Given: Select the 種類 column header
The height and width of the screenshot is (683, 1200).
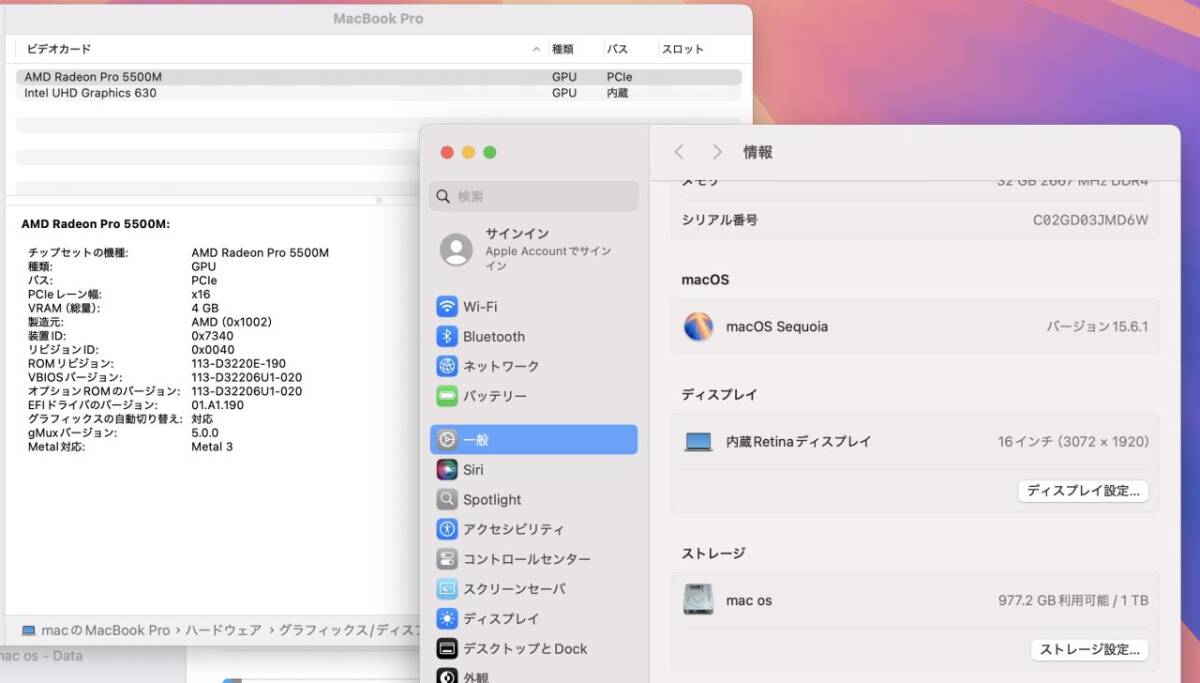Looking at the screenshot, I should coord(565,48).
